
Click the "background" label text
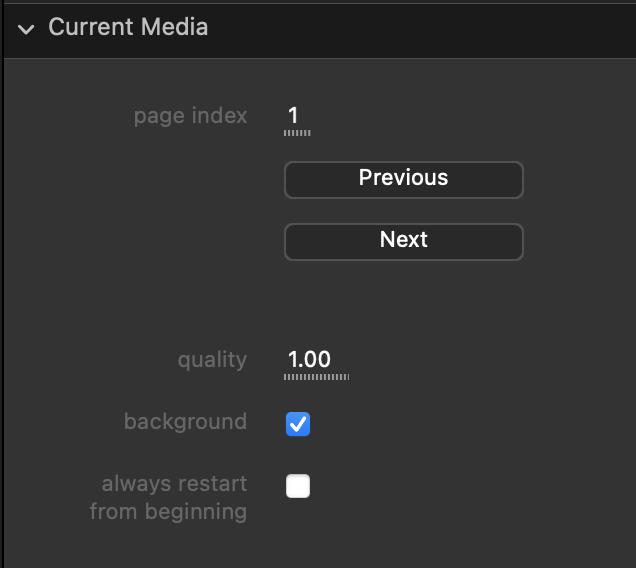point(185,422)
